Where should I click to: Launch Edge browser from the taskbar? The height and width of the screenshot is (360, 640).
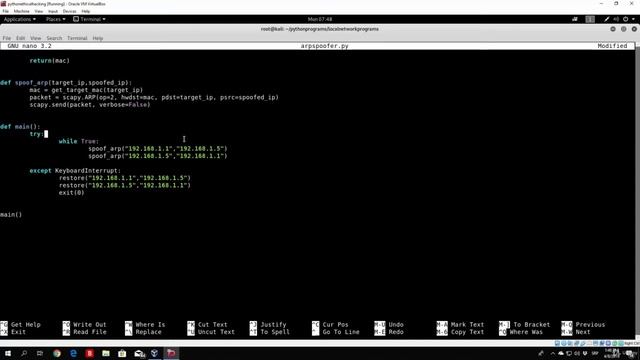coord(73,353)
